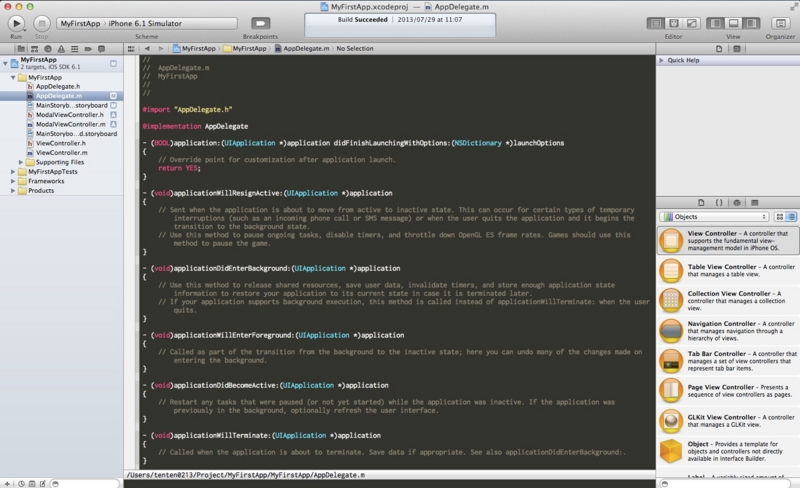800x488 pixels.
Task: Expand the Quick Help section
Action: [x=662, y=60]
